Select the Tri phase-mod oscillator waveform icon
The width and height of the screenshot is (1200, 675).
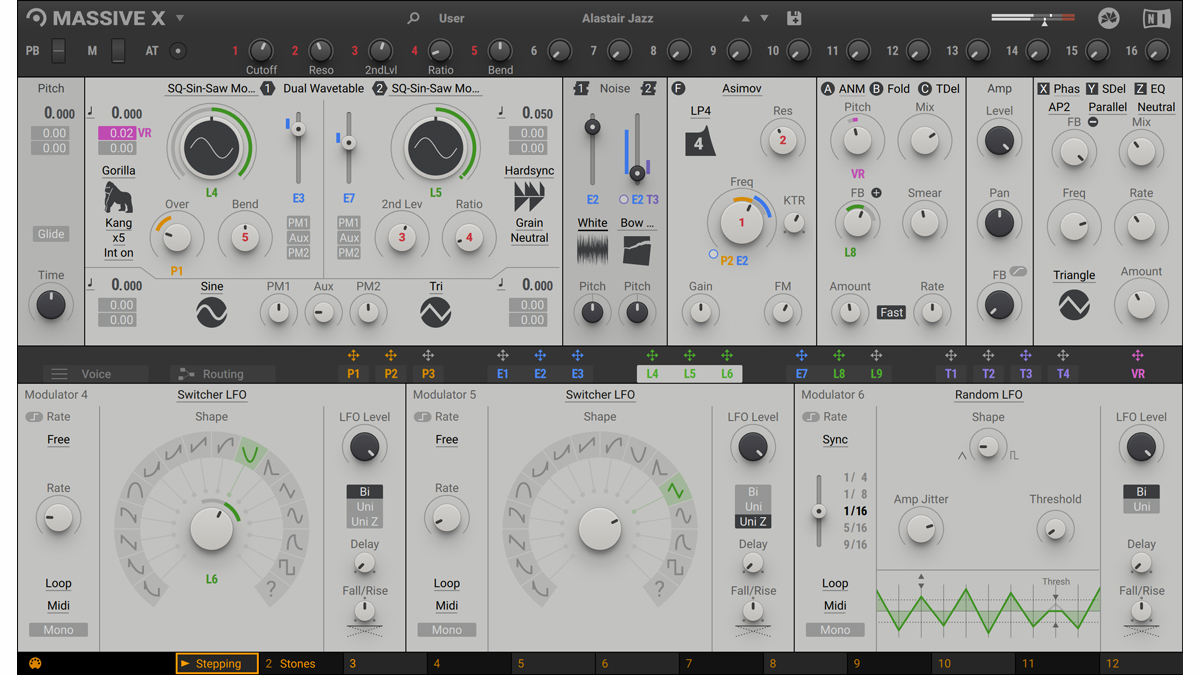(x=436, y=313)
